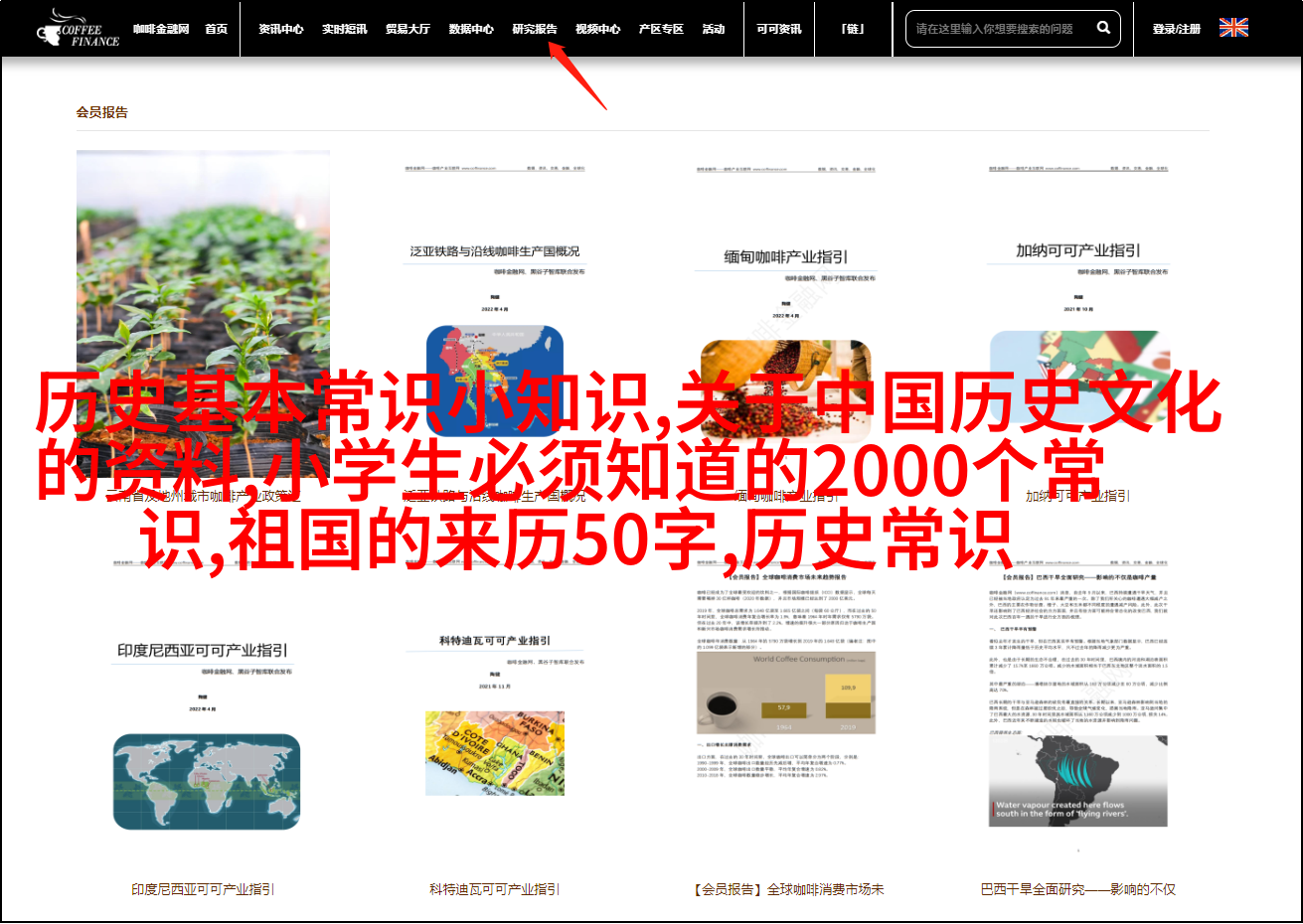Click the search magnifier icon

[1103, 28]
